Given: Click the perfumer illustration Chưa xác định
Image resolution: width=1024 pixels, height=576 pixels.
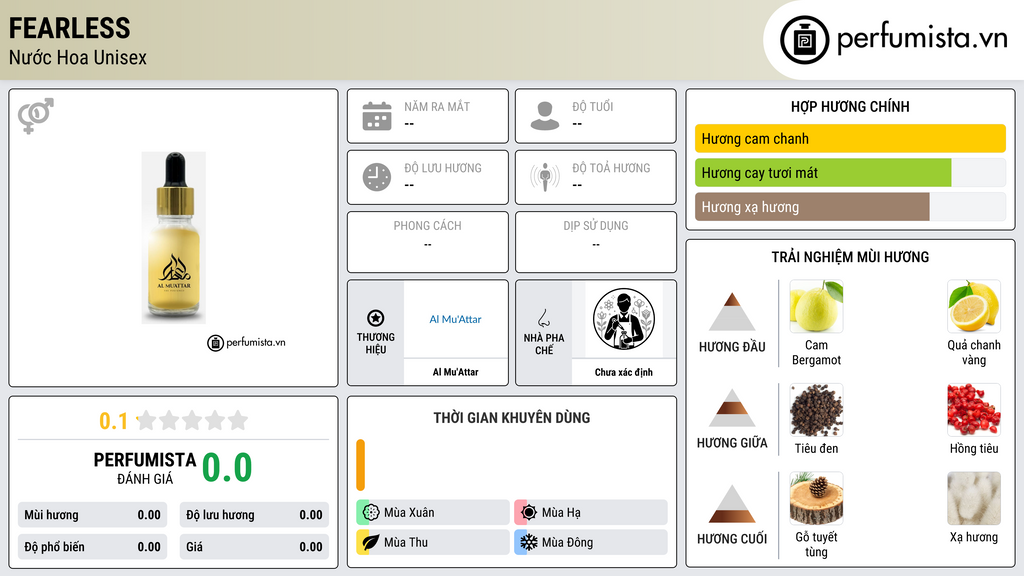Looking at the screenshot, I should point(624,319).
